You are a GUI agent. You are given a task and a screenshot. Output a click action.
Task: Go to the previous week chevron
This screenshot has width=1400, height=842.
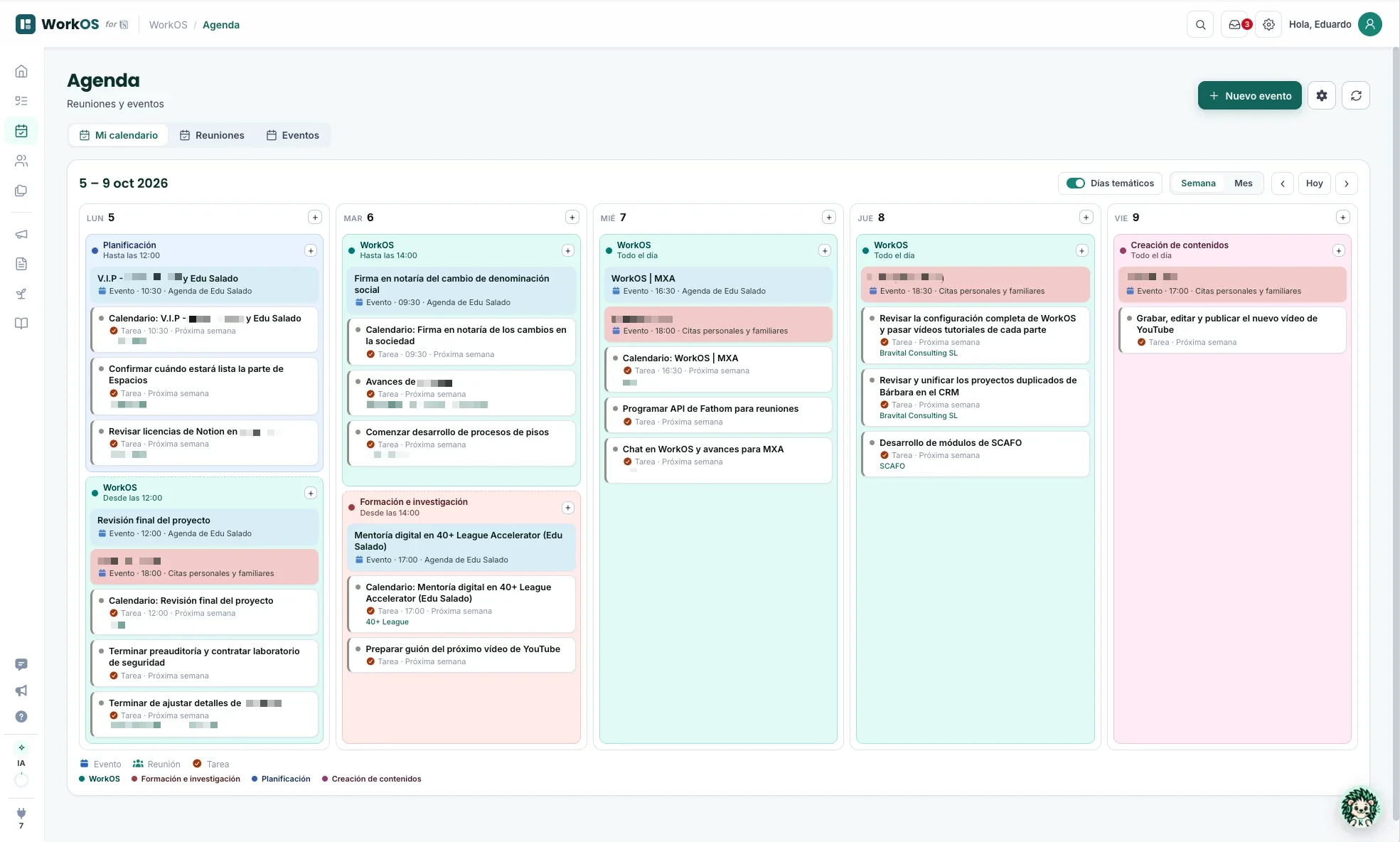1283,183
